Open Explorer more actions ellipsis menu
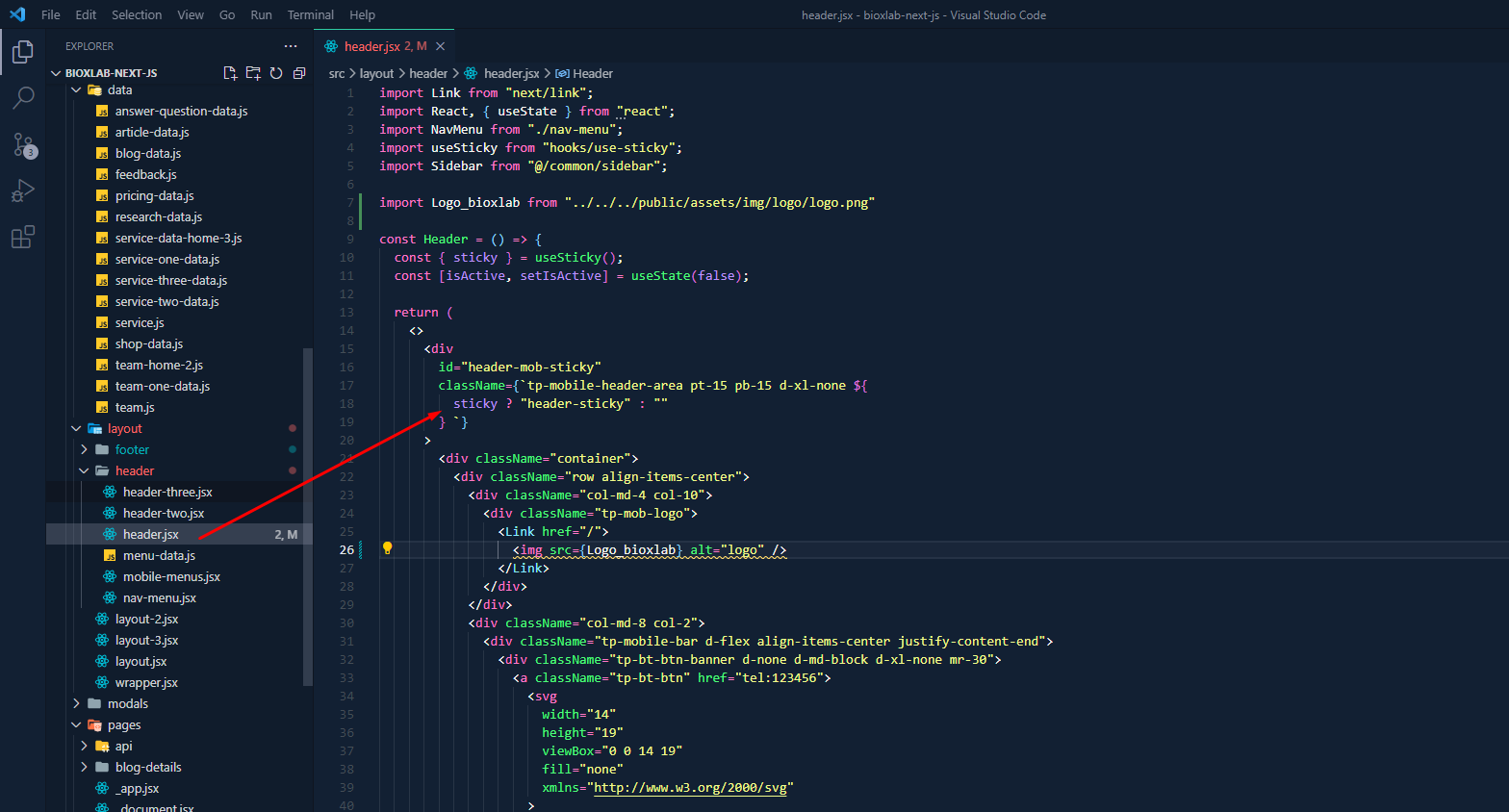Image resolution: width=1509 pixels, height=812 pixels. pyautogui.click(x=291, y=46)
